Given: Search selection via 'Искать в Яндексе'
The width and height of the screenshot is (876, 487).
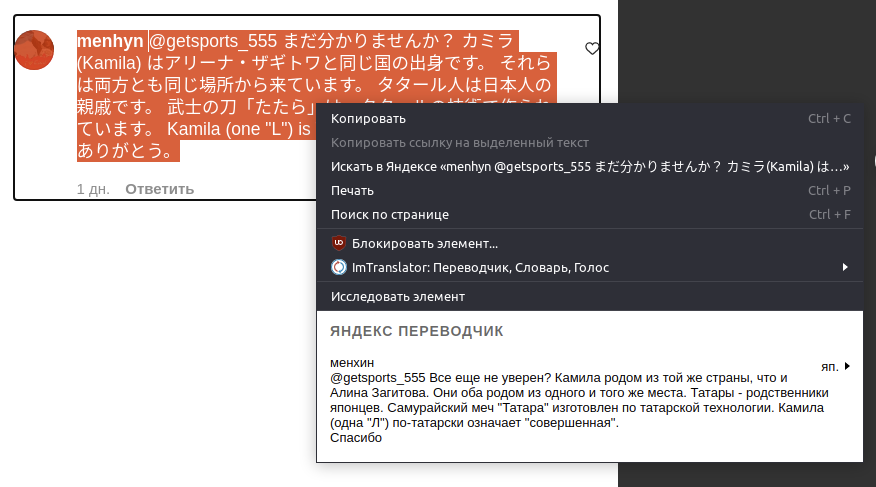Looking at the screenshot, I should click(589, 167).
